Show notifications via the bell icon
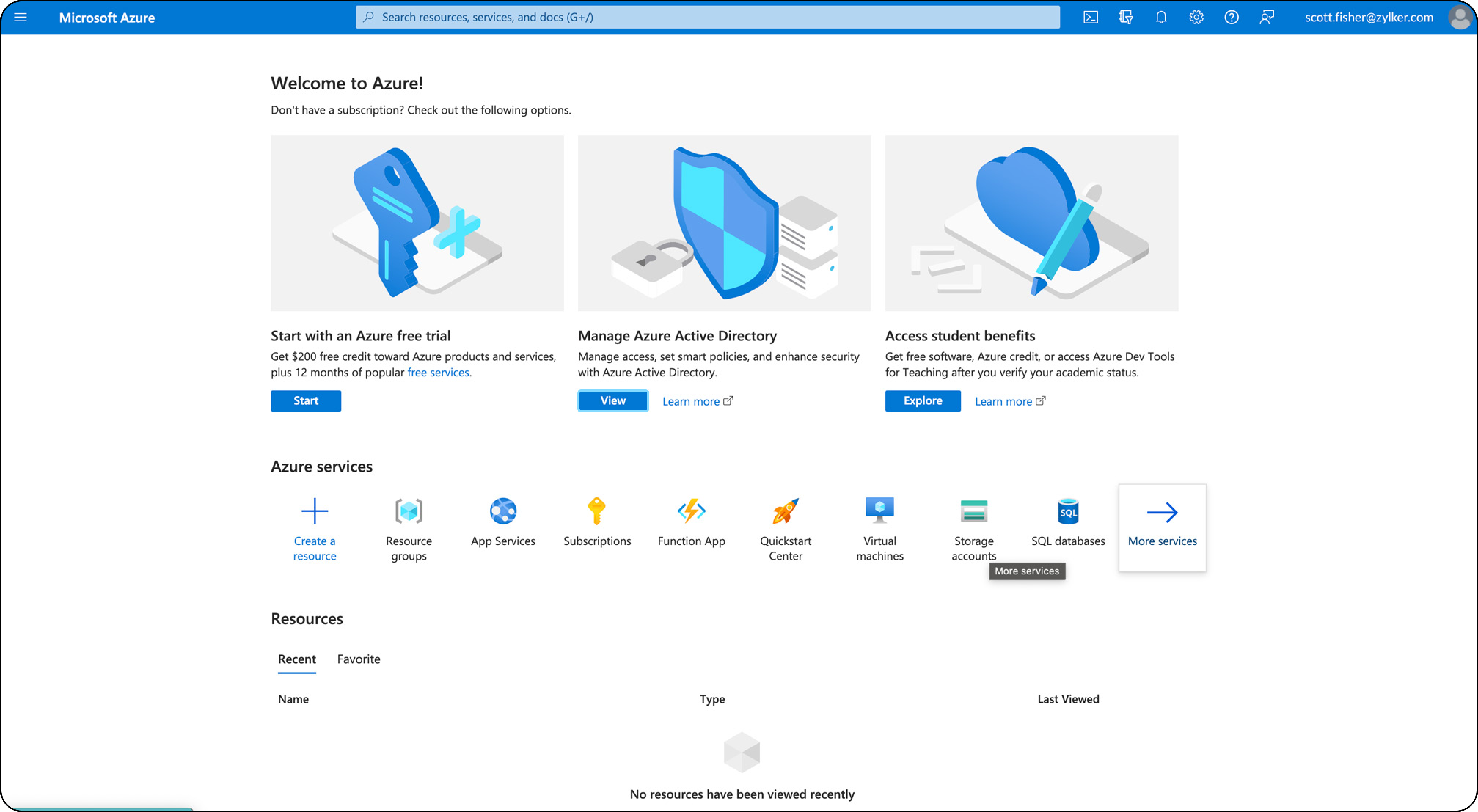This screenshot has height=812, width=1478. [1161, 17]
